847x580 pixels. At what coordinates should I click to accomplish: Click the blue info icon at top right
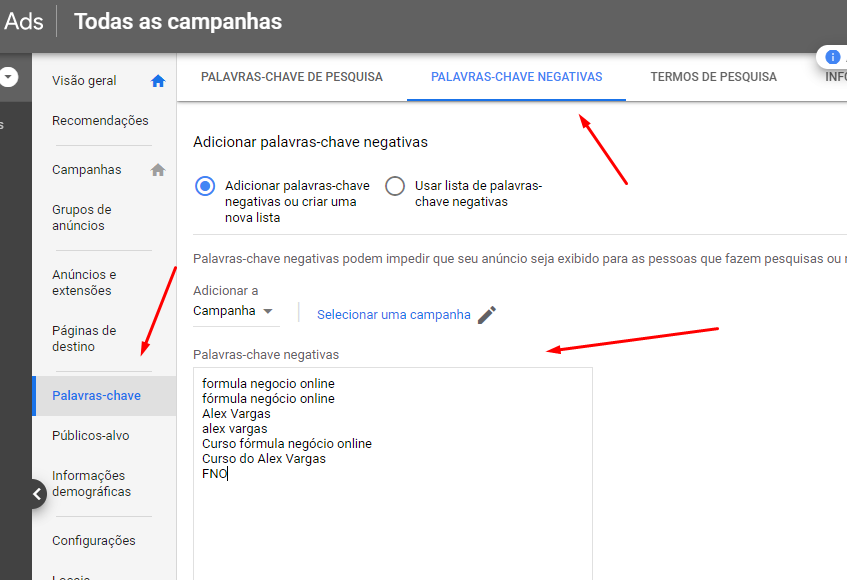pyautogui.click(x=832, y=57)
